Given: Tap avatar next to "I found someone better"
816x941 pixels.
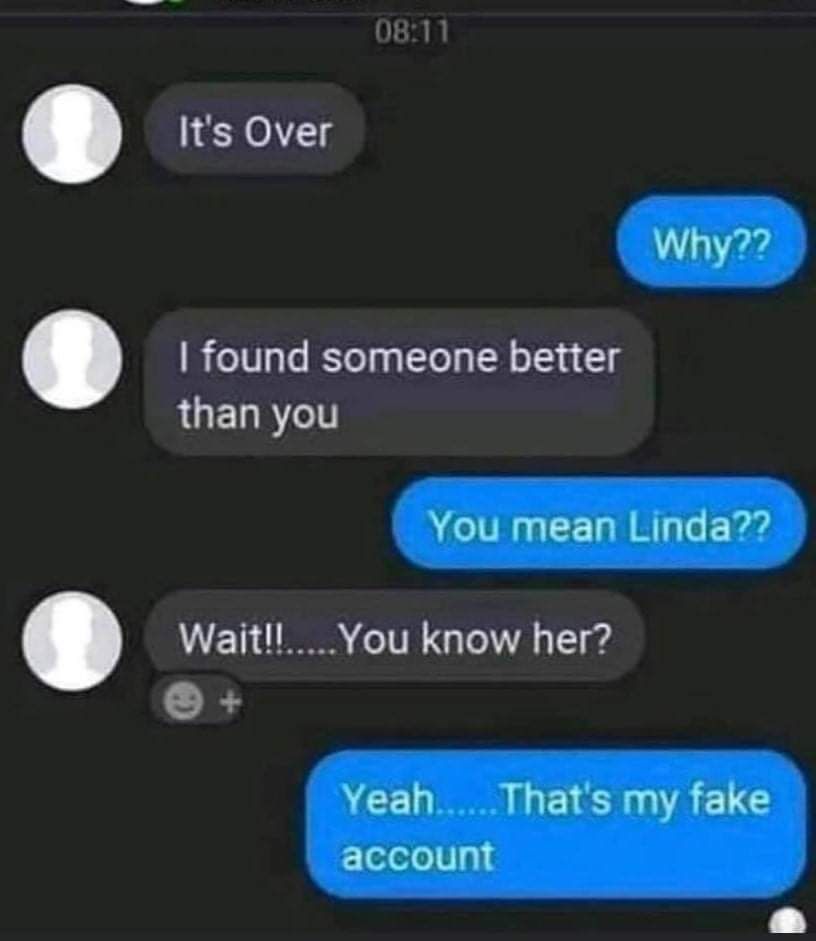Looking at the screenshot, I should point(73,359).
